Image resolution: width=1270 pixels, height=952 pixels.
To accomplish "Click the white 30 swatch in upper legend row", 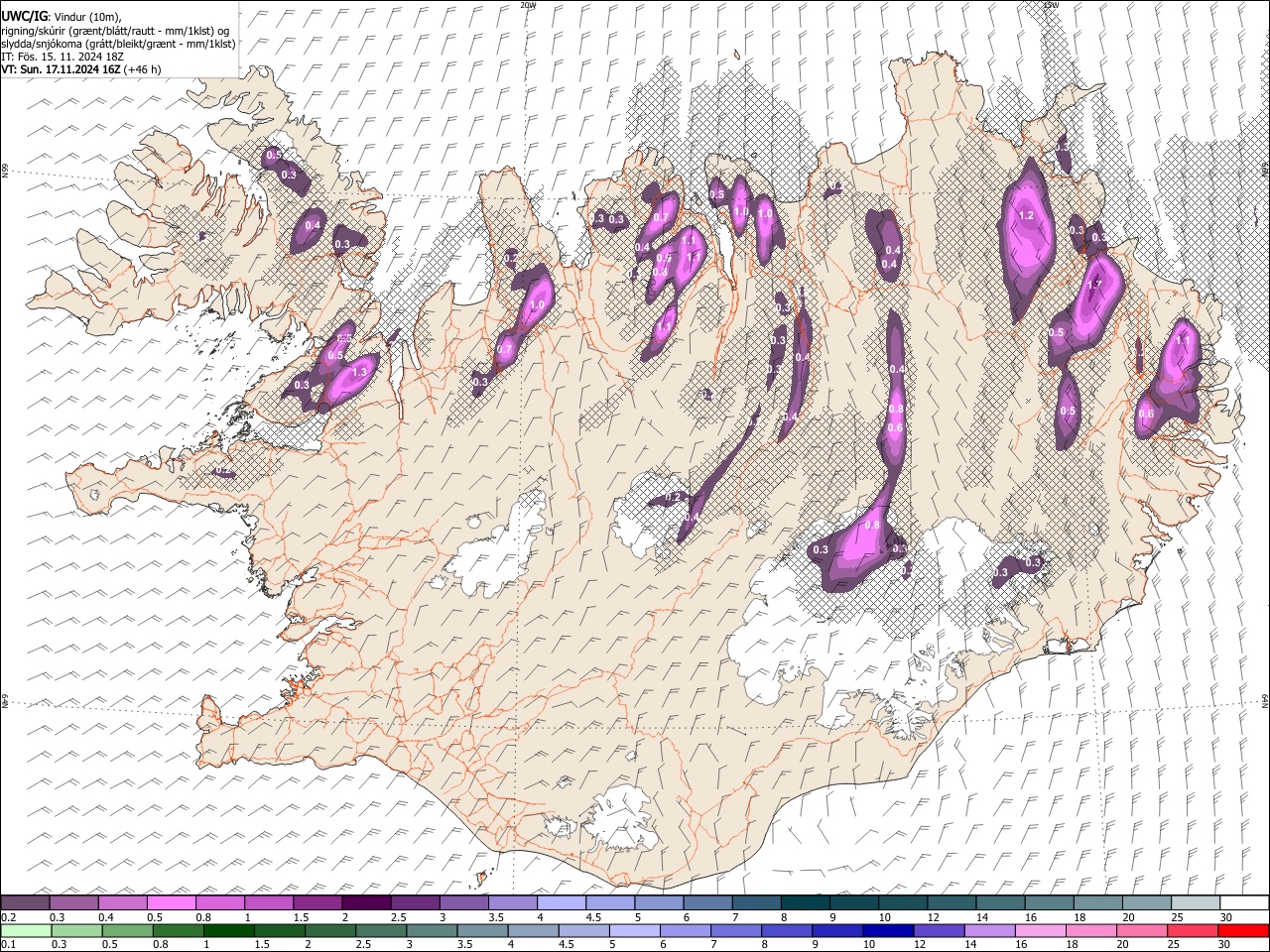I will (x=1244, y=902).
